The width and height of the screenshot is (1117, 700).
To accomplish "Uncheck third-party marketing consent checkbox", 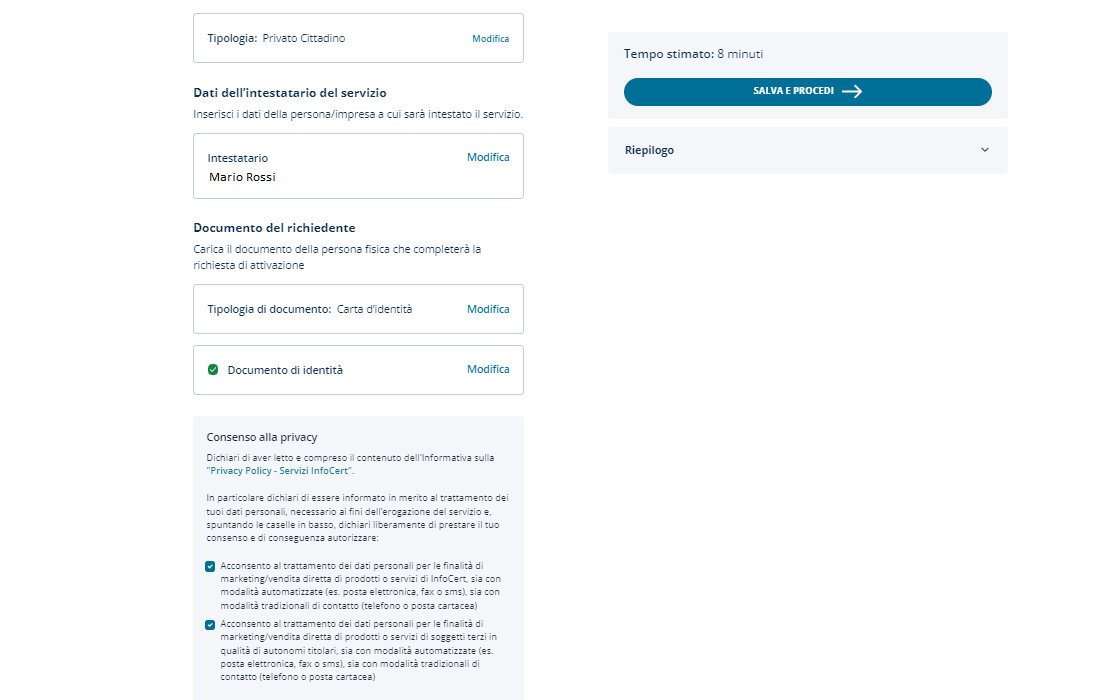I will pyautogui.click(x=210, y=625).
